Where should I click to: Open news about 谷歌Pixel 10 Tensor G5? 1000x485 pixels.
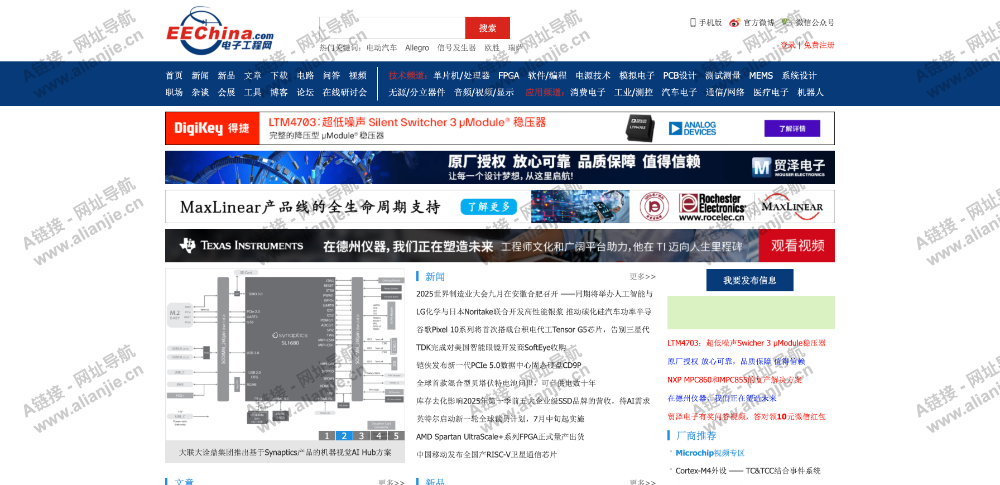pos(533,330)
